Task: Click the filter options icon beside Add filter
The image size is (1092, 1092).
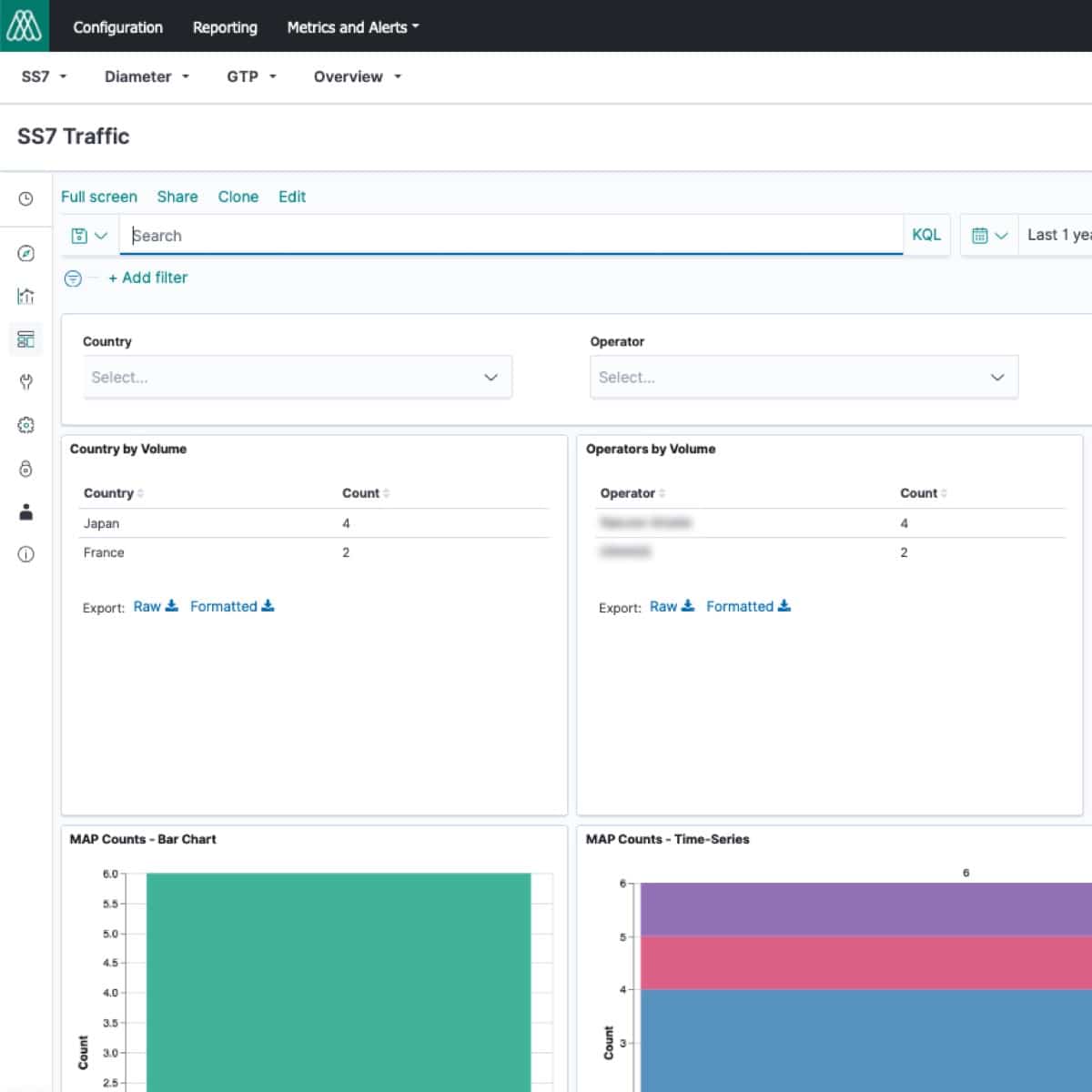Action: point(73,278)
